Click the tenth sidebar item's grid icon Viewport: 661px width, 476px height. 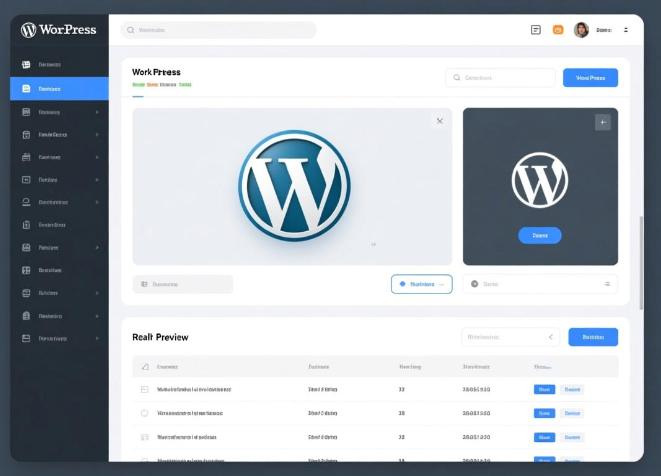[x=26, y=270]
